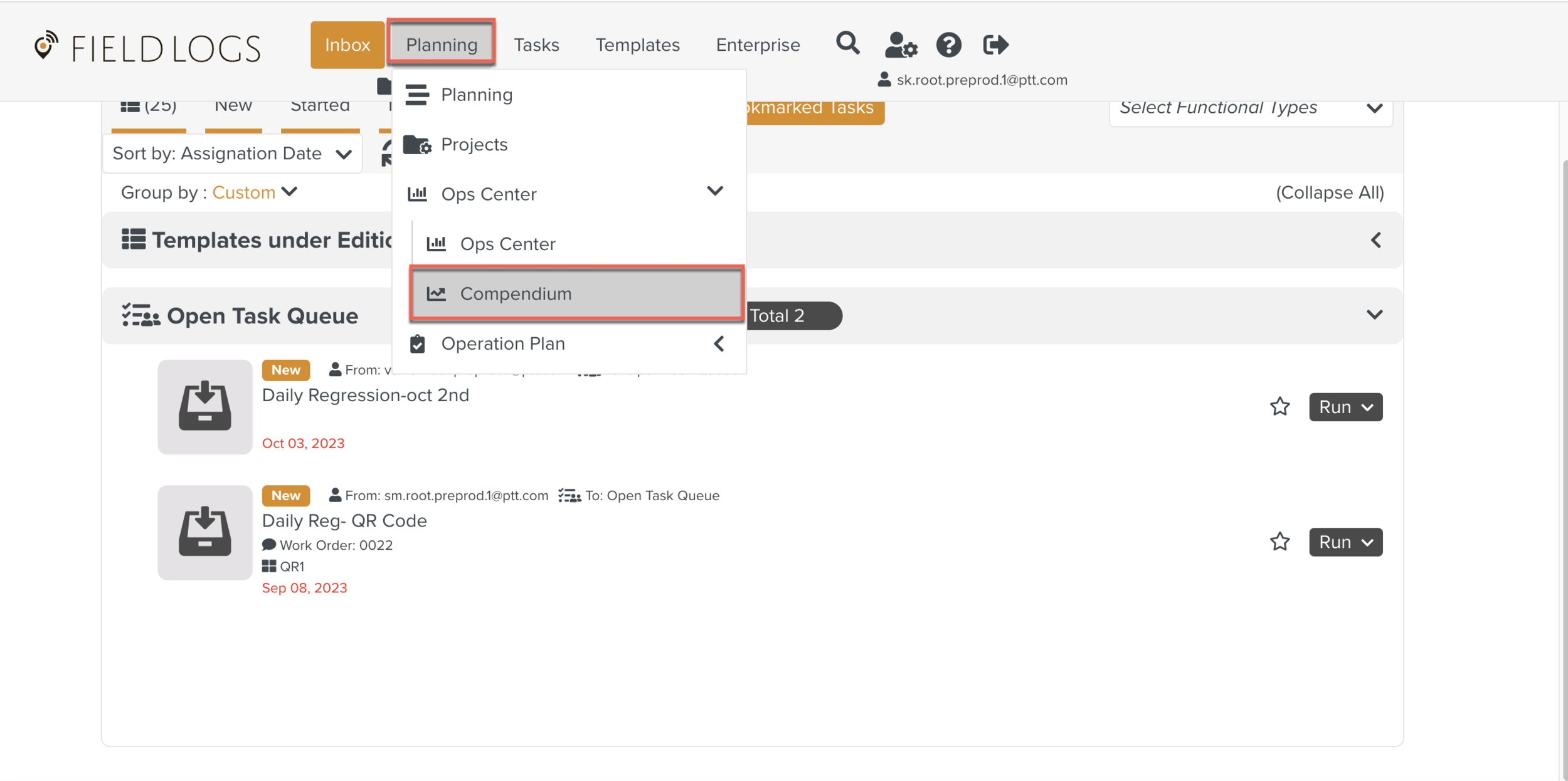Click inbox tray icon for Daily Regression-oct 2nd
The image size is (1568, 781).
pos(205,407)
